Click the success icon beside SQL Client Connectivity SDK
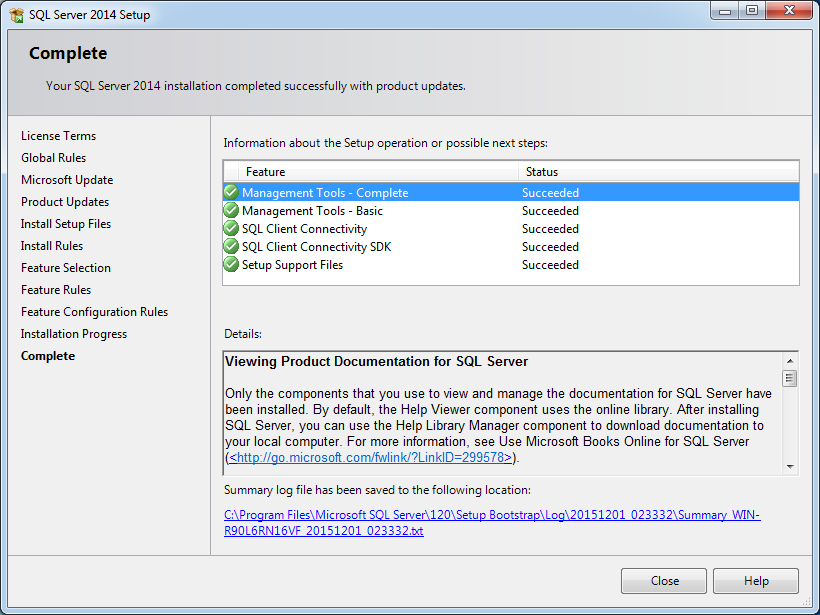820x615 pixels. point(231,247)
